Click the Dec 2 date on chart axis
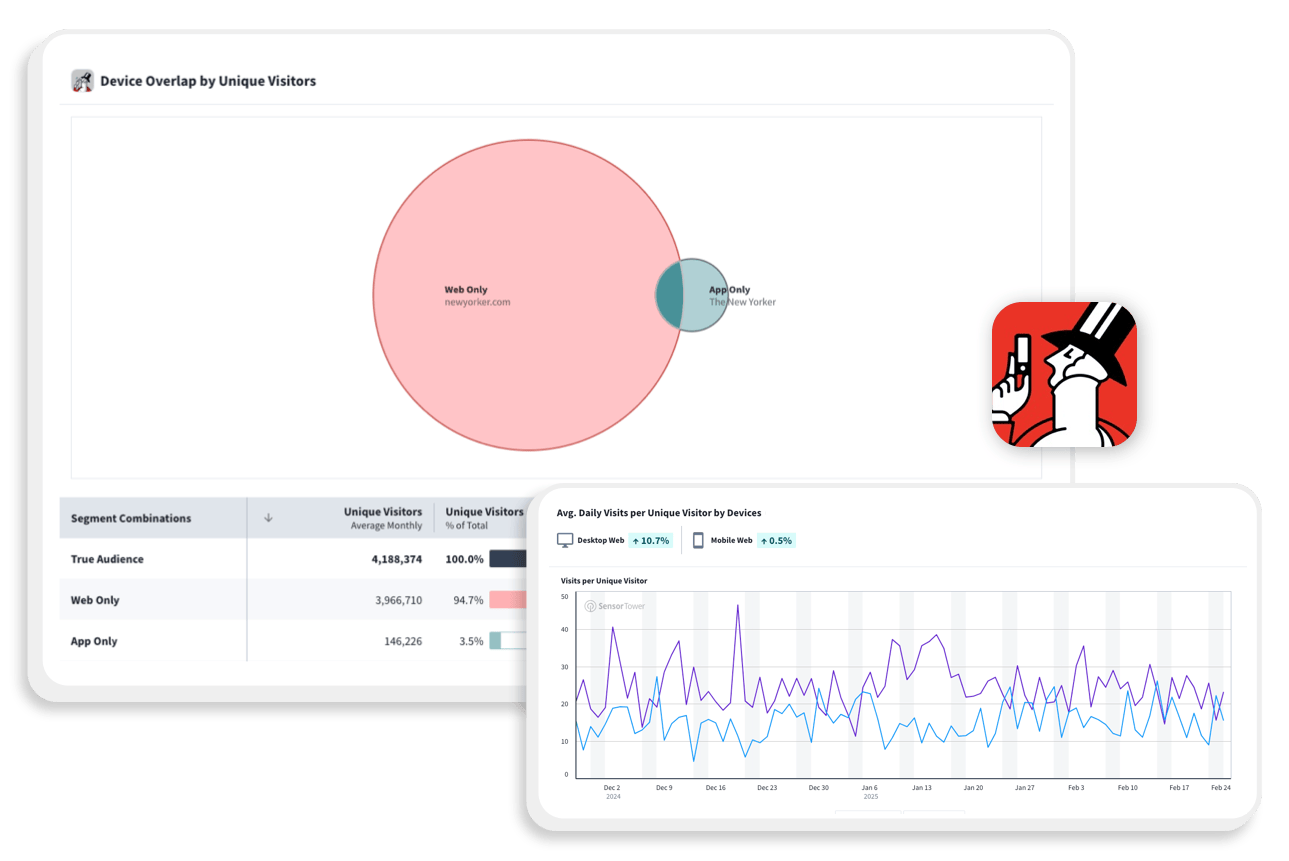The width and height of the screenshot is (1289, 861). click(x=612, y=788)
